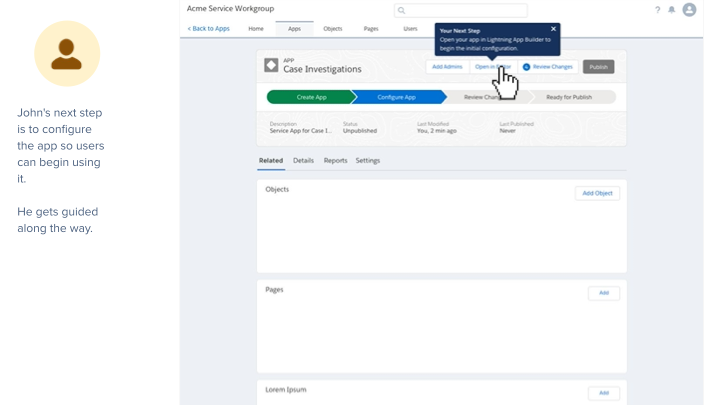Click the Add Object button

[x=597, y=193]
